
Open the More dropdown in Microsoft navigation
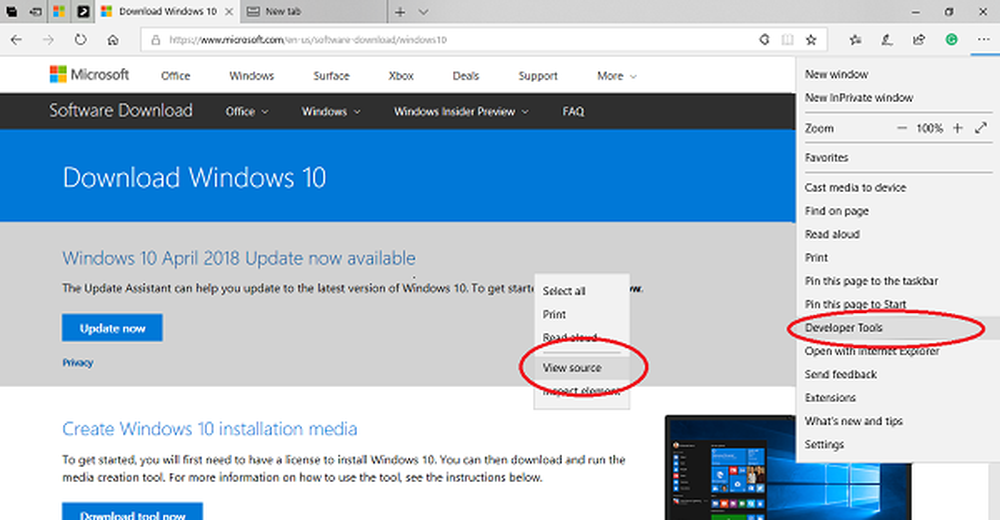[x=616, y=76]
